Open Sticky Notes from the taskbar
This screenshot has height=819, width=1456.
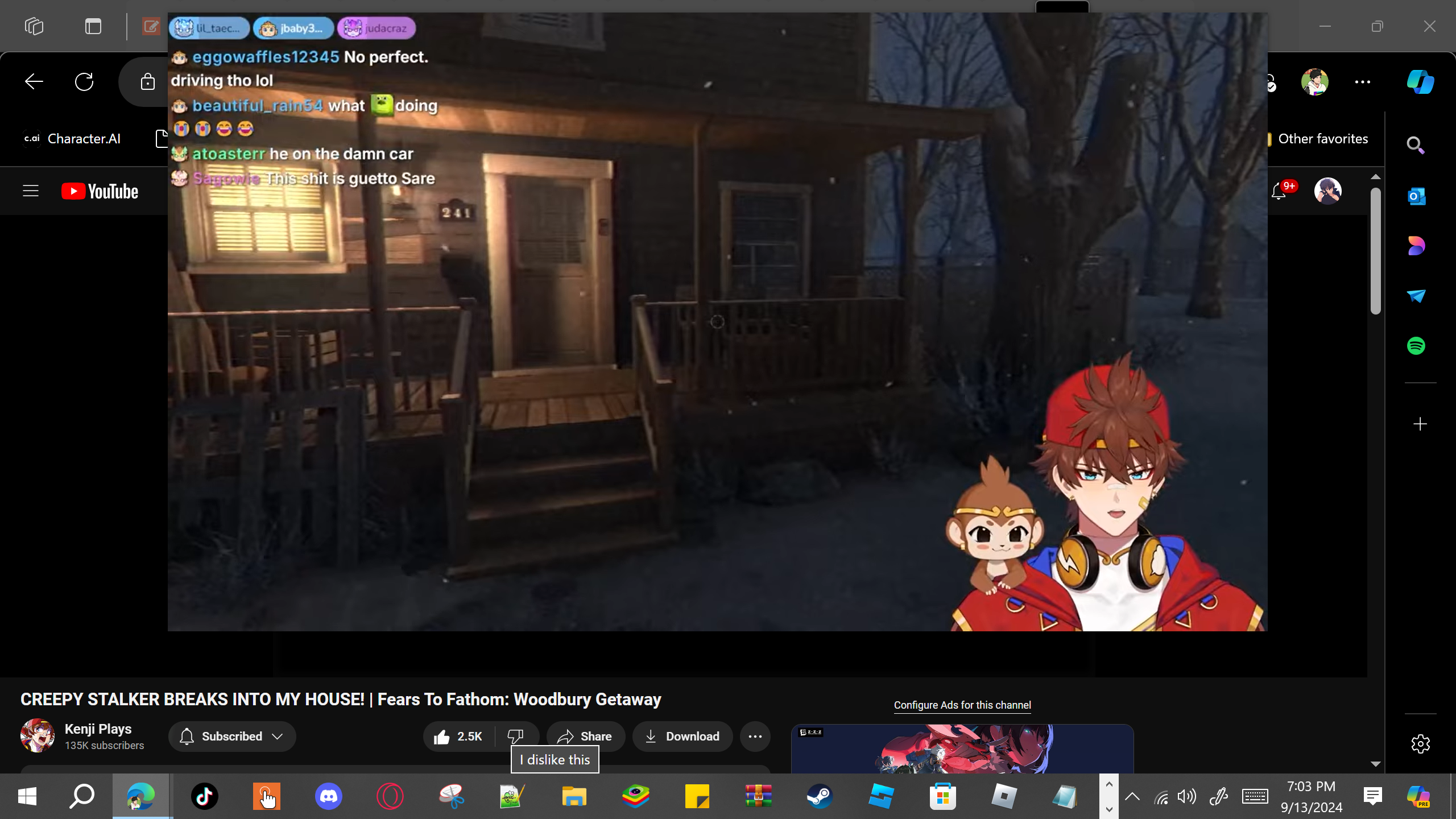[697, 796]
